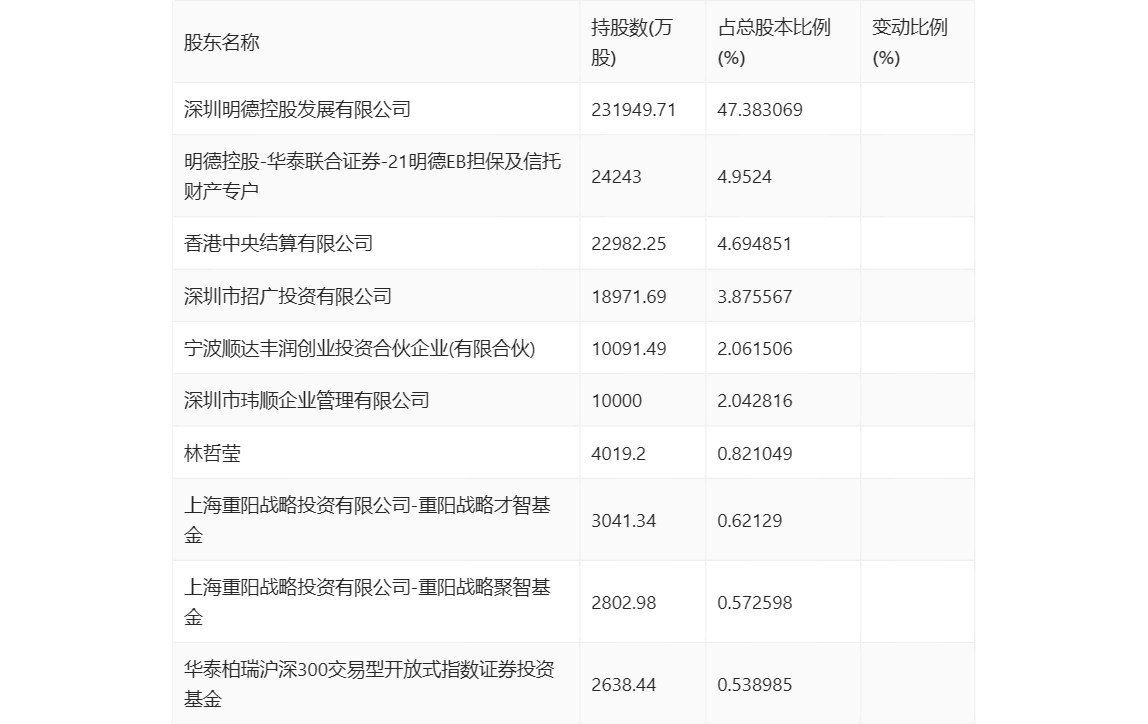Select 上海重阳战略投资有限公司-重阳战略聚智基金 name
The width and height of the screenshot is (1148, 724).
point(368,602)
